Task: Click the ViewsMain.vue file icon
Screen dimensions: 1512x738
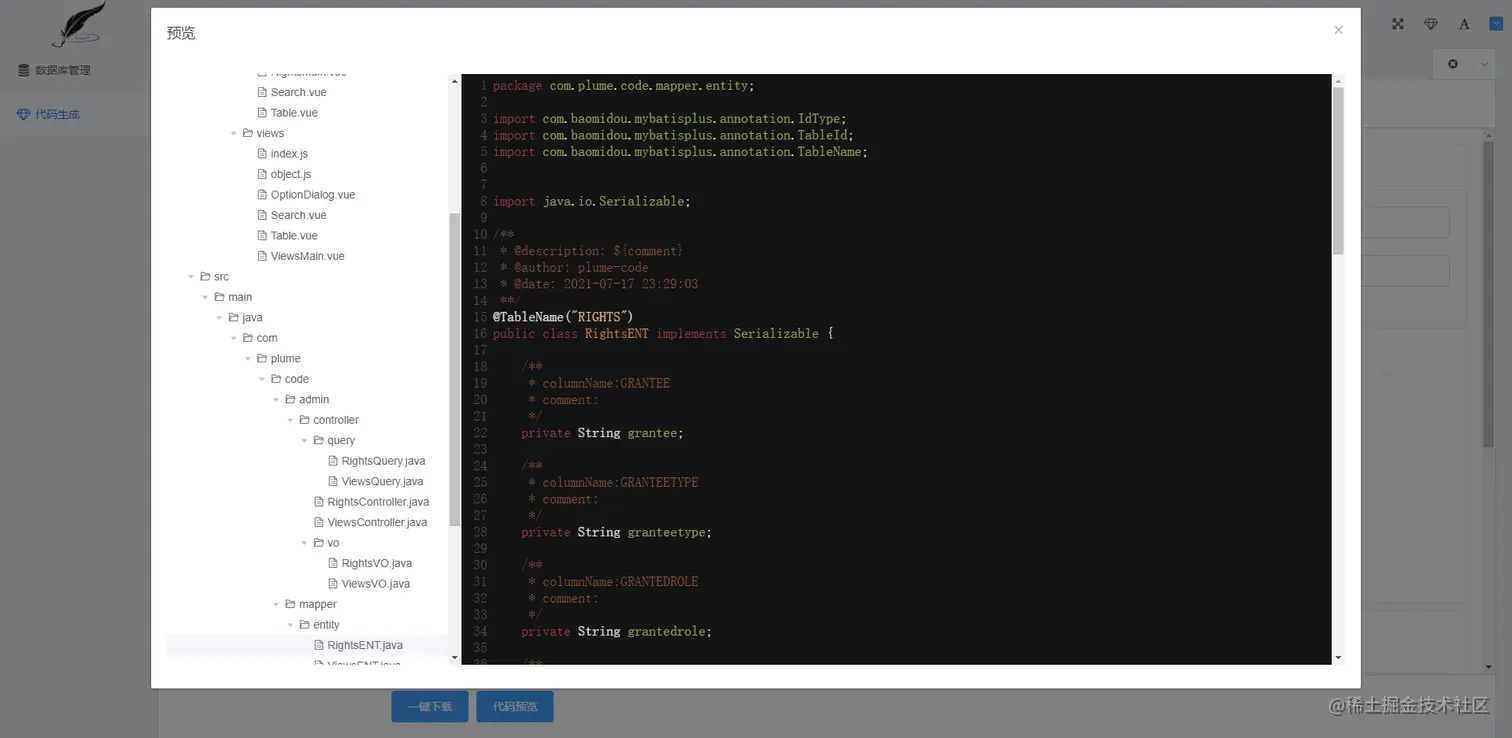Action: click(262, 256)
